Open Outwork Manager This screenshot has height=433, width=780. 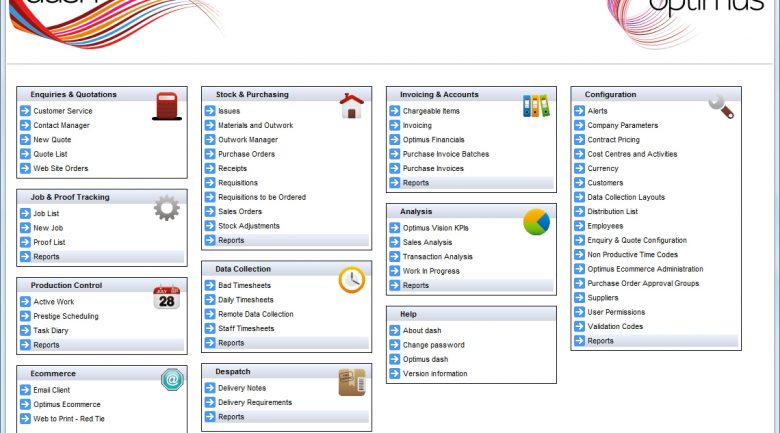pyautogui.click(x=248, y=140)
